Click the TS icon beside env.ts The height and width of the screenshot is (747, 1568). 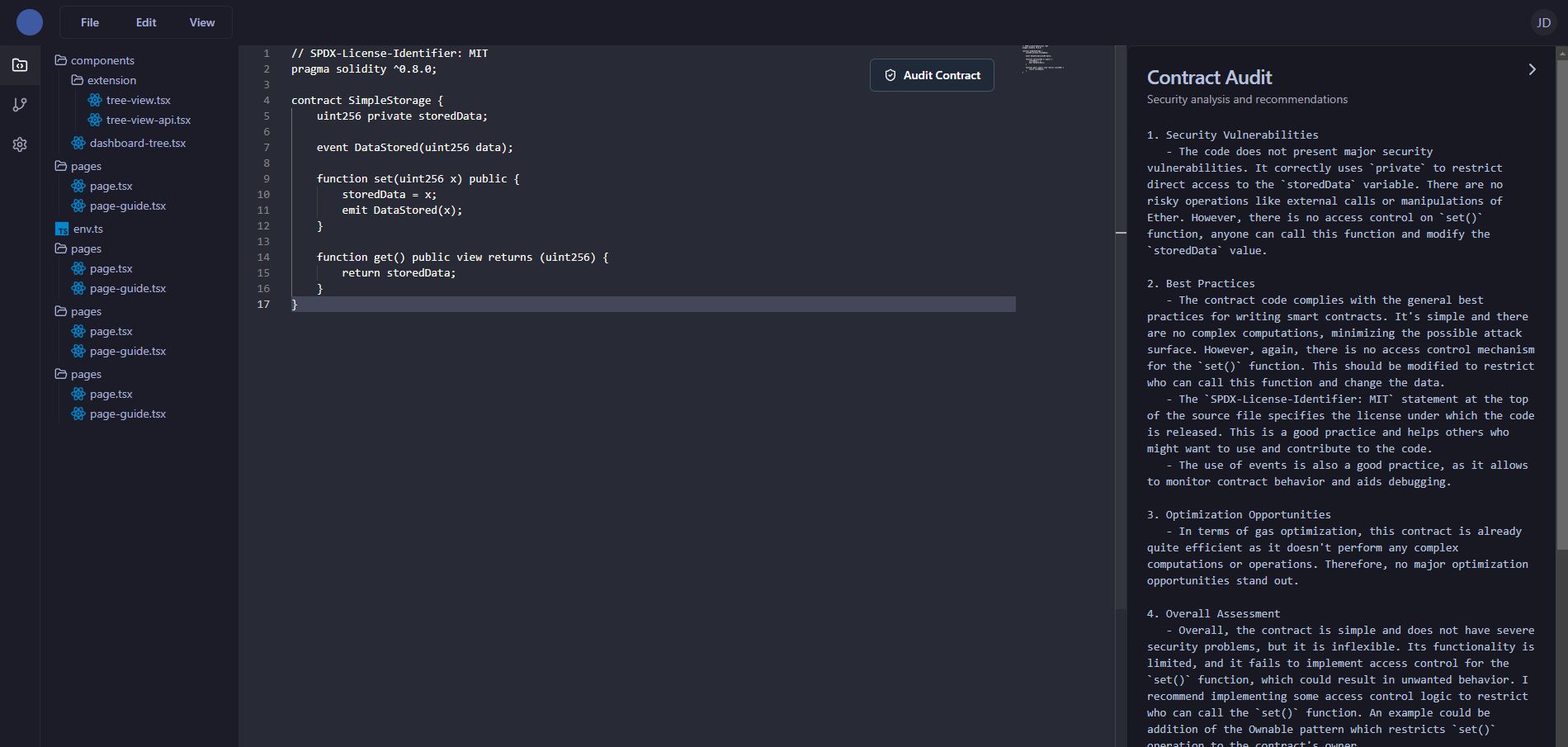62,229
